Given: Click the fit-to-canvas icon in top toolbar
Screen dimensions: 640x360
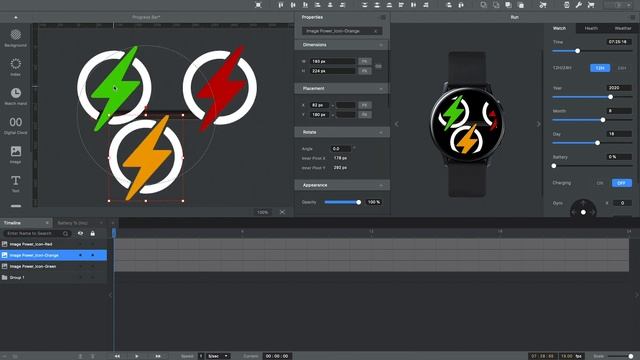Looking at the screenshot, I should (258, 5).
